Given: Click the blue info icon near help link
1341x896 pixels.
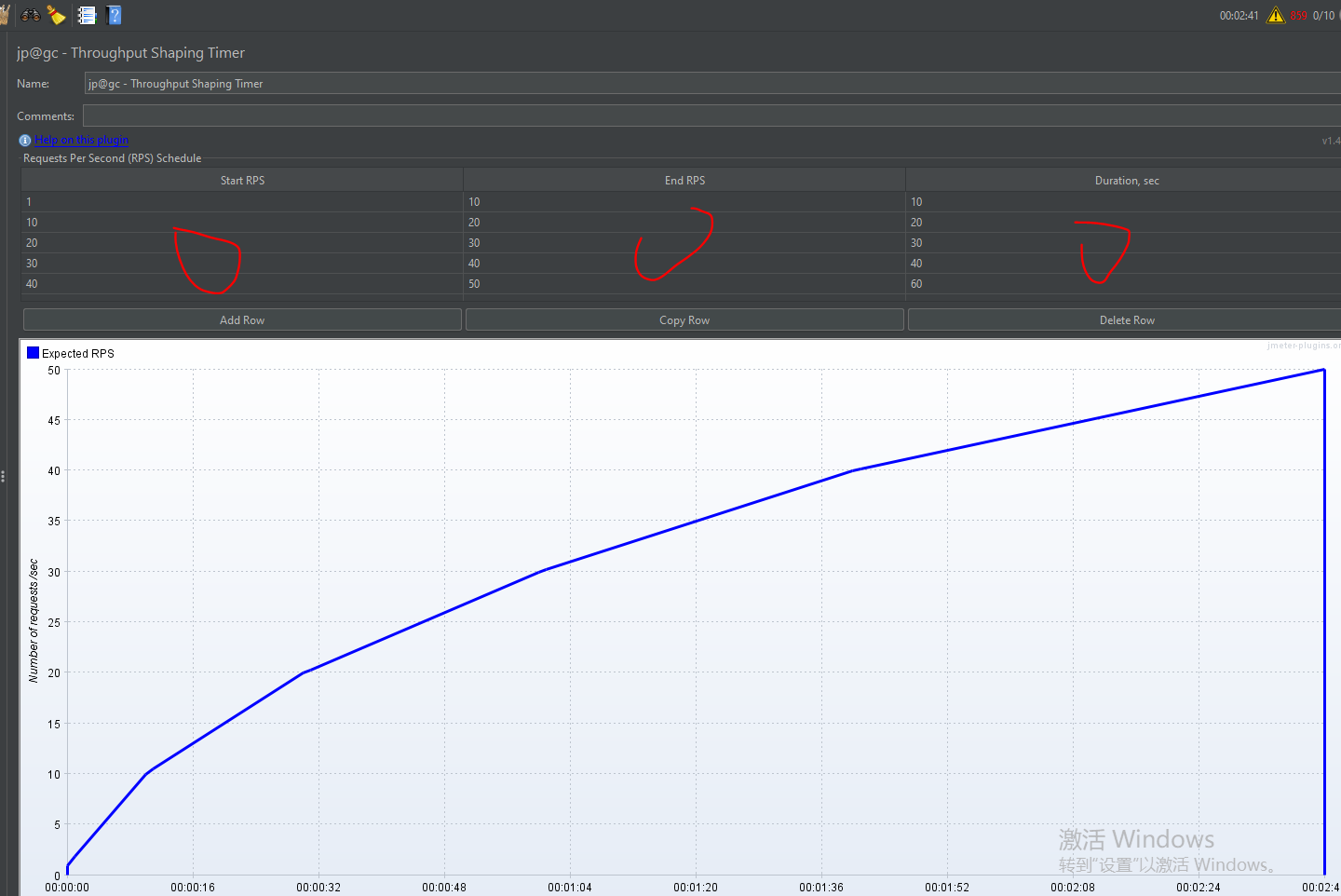Looking at the screenshot, I should (x=25, y=141).
